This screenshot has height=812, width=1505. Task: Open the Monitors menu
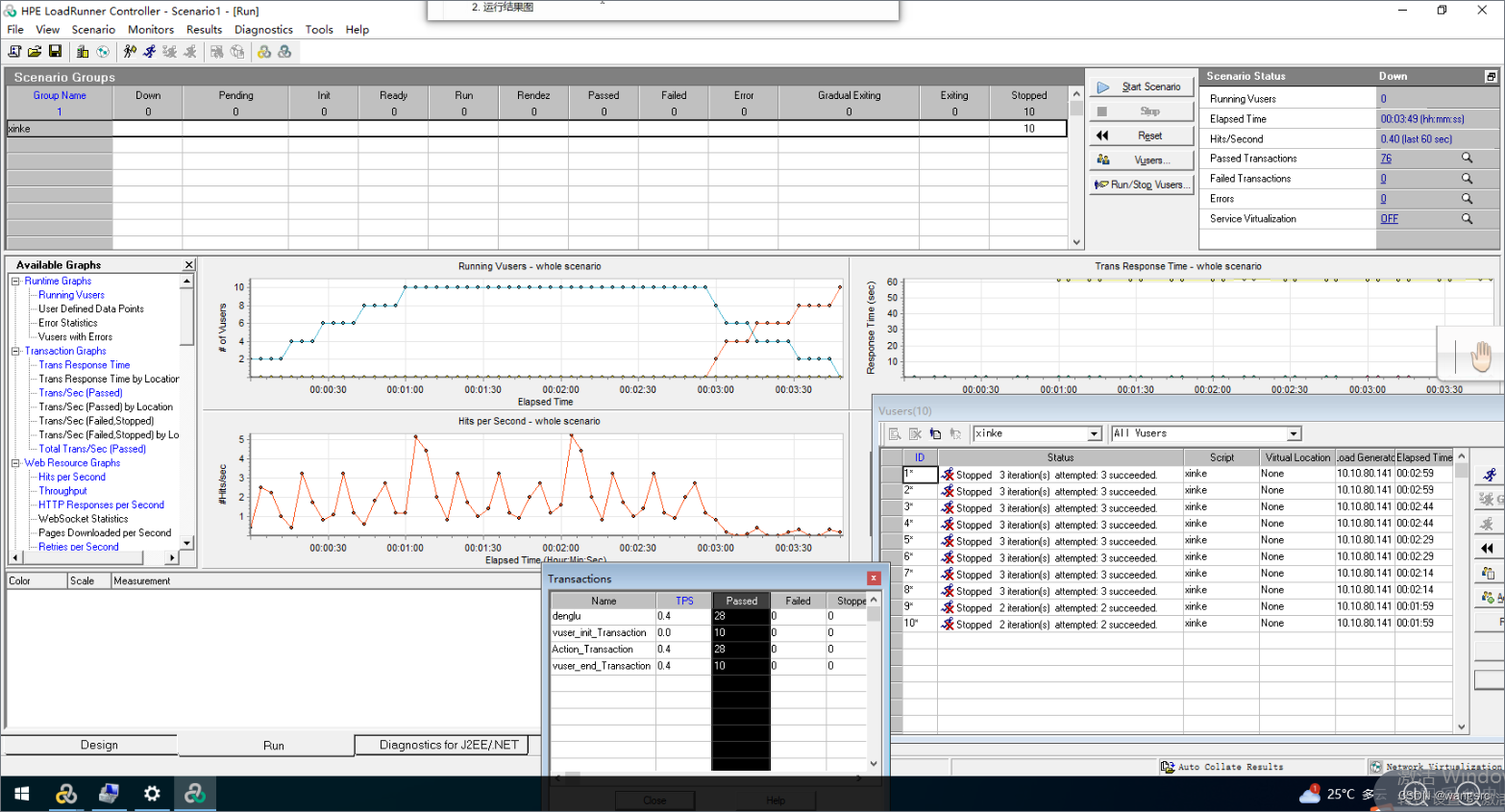[151, 30]
